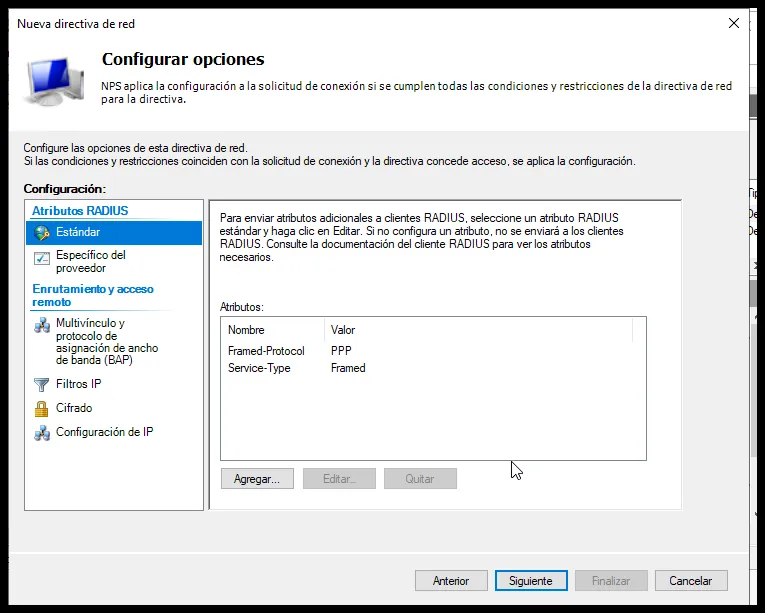
Task: Click the Multivínculo y BAP network icon
Action: (x=42, y=325)
